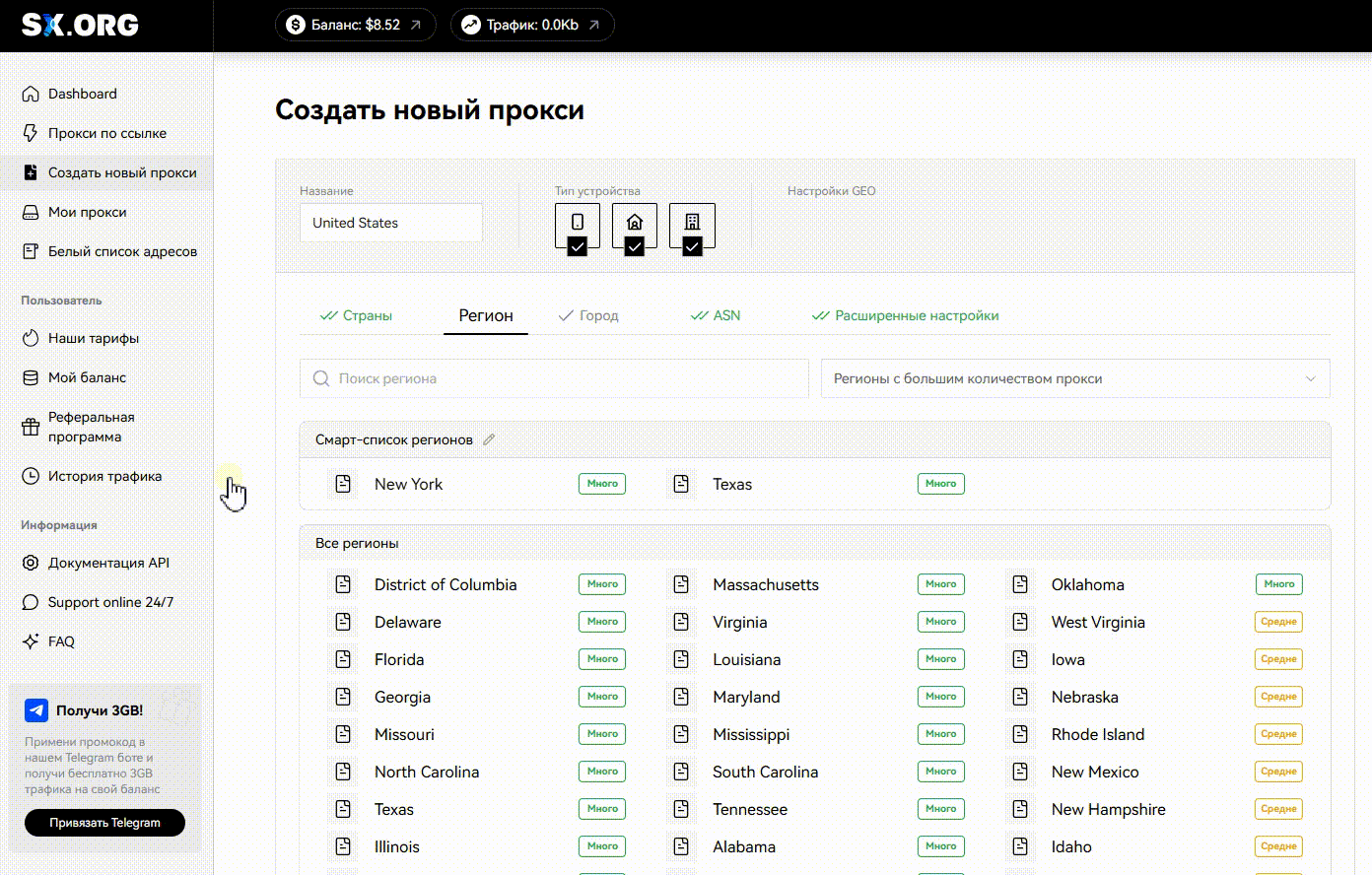Switch to the Город tab
1372x875 pixels.
588,315
